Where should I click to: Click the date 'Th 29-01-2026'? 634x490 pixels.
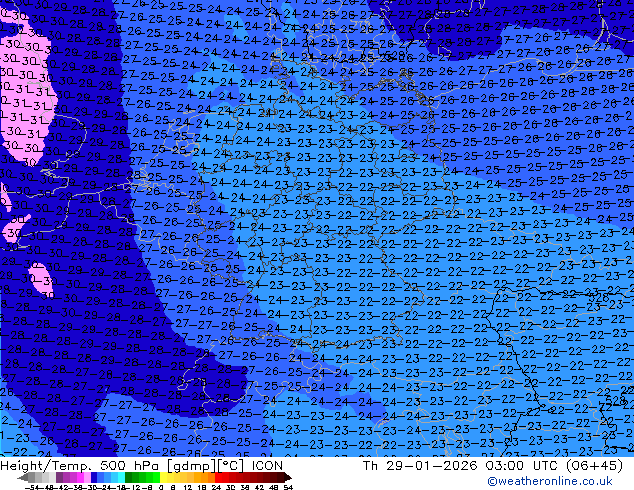click(420, 466)
